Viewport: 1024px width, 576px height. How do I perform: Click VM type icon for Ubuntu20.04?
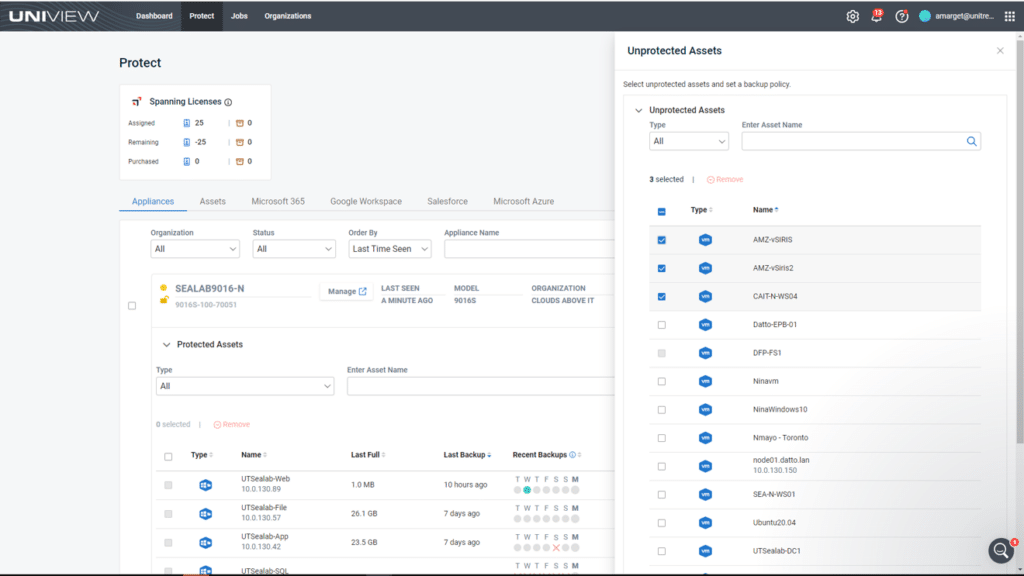705,522
